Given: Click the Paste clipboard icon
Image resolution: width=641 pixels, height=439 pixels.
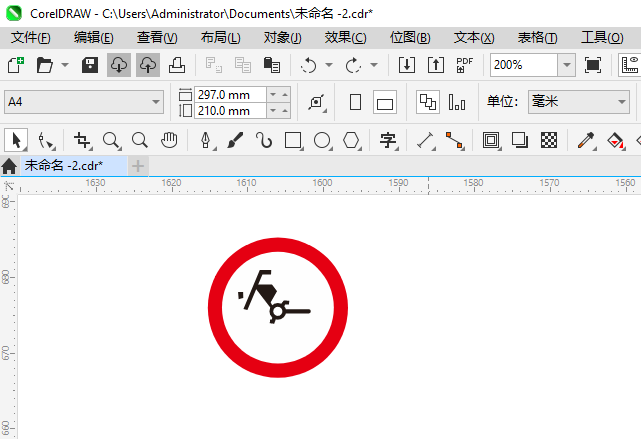Looking at the screenshot, I should click(272, 65).
